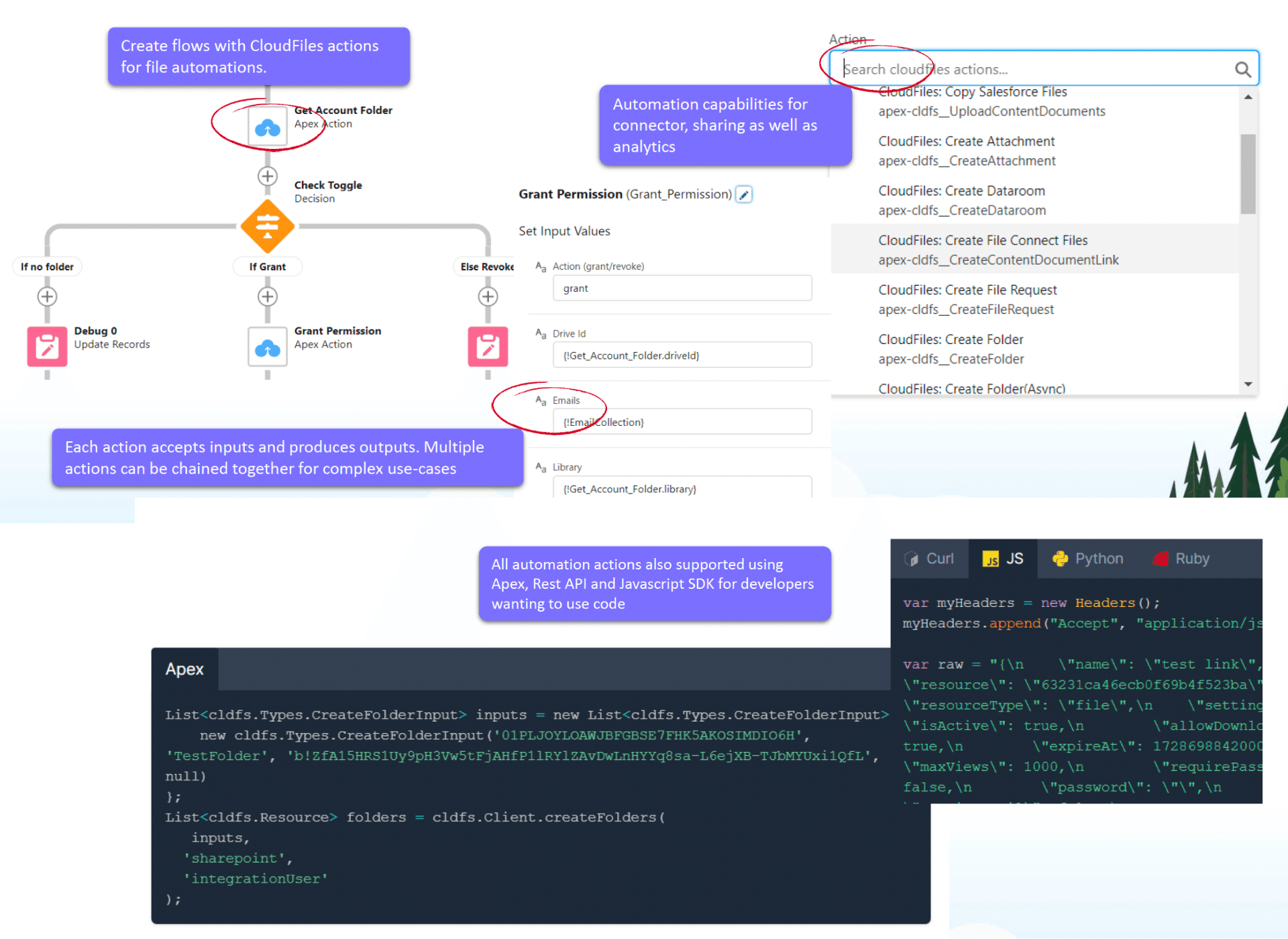Click the JS icon in the language tabs
Image resolution: width=1288 pixels, height=939 pixels.
pyautogui.click(x=991, y=558)
